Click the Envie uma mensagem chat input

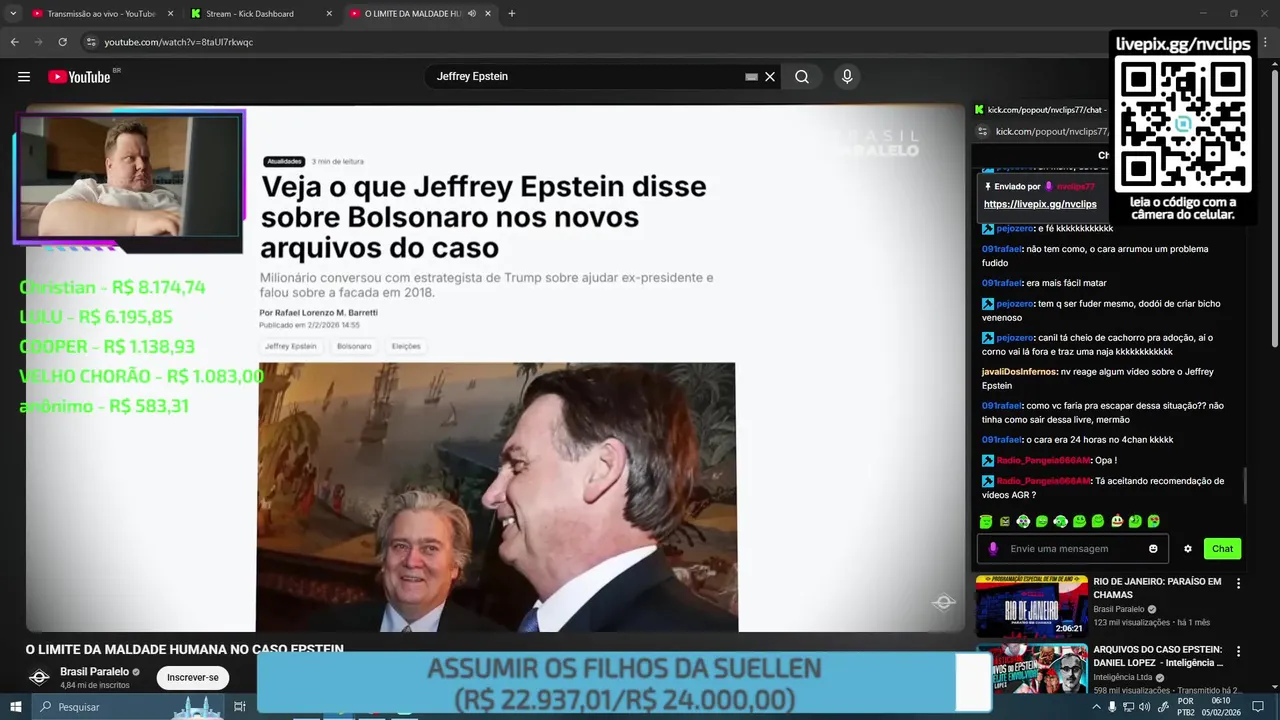[1075, 549]
